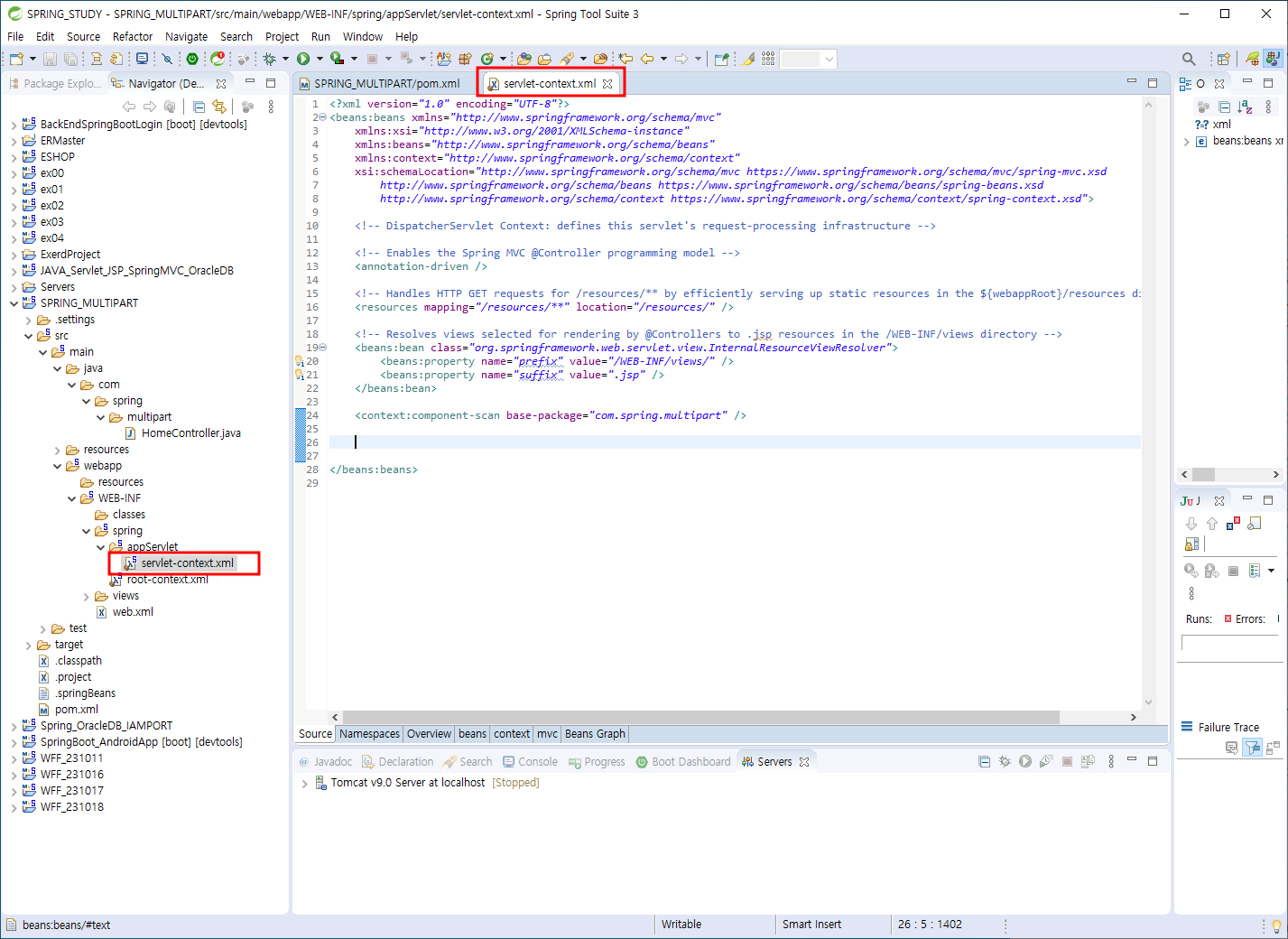Click the light bulb icon in status bar
The image size is (1288, 939).
(x=1276, y=925)
